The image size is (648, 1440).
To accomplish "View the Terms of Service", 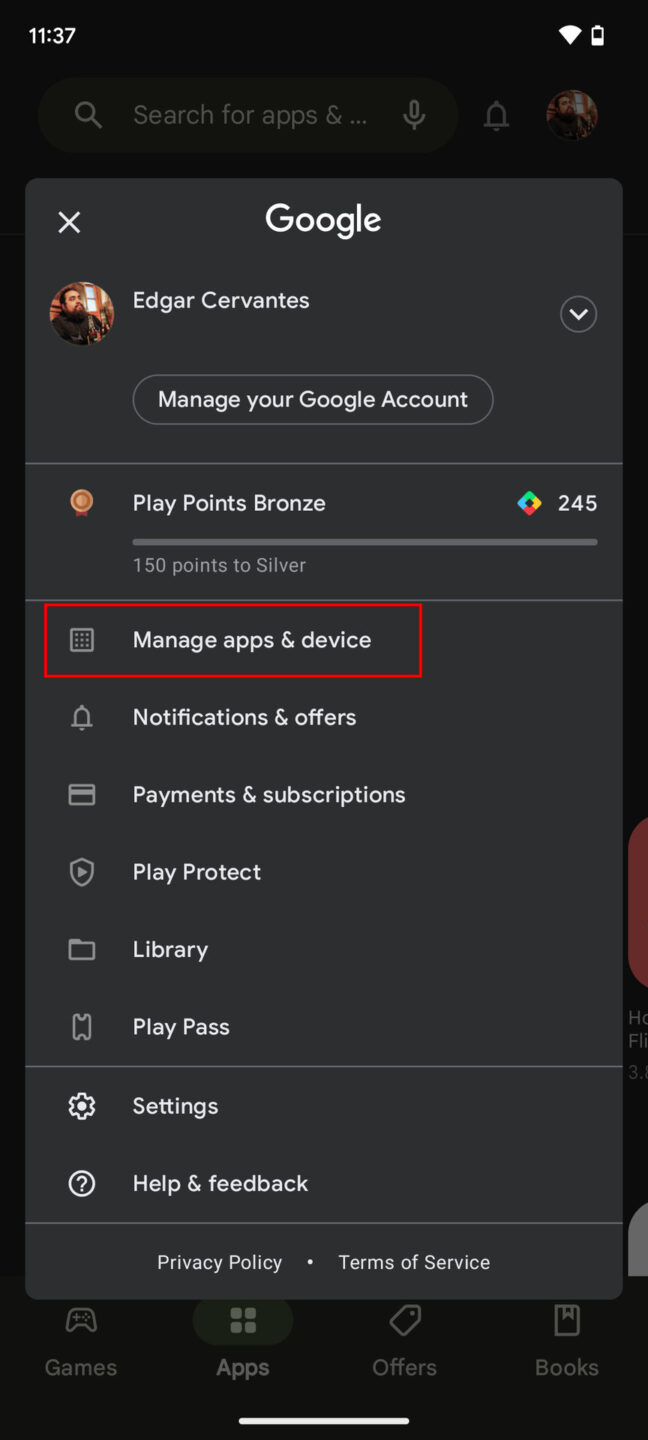I will pyautogui.click(x=414, y=1262).
